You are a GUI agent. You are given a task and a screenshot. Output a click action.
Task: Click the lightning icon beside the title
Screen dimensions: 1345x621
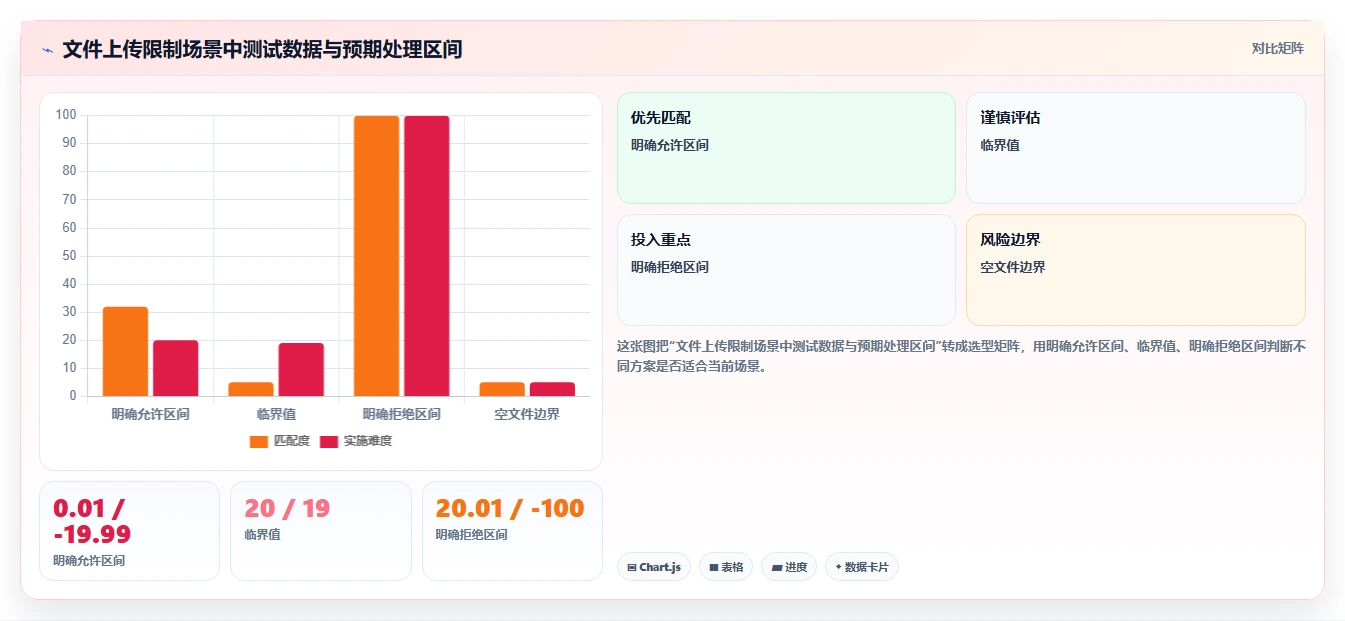point(47,50)
